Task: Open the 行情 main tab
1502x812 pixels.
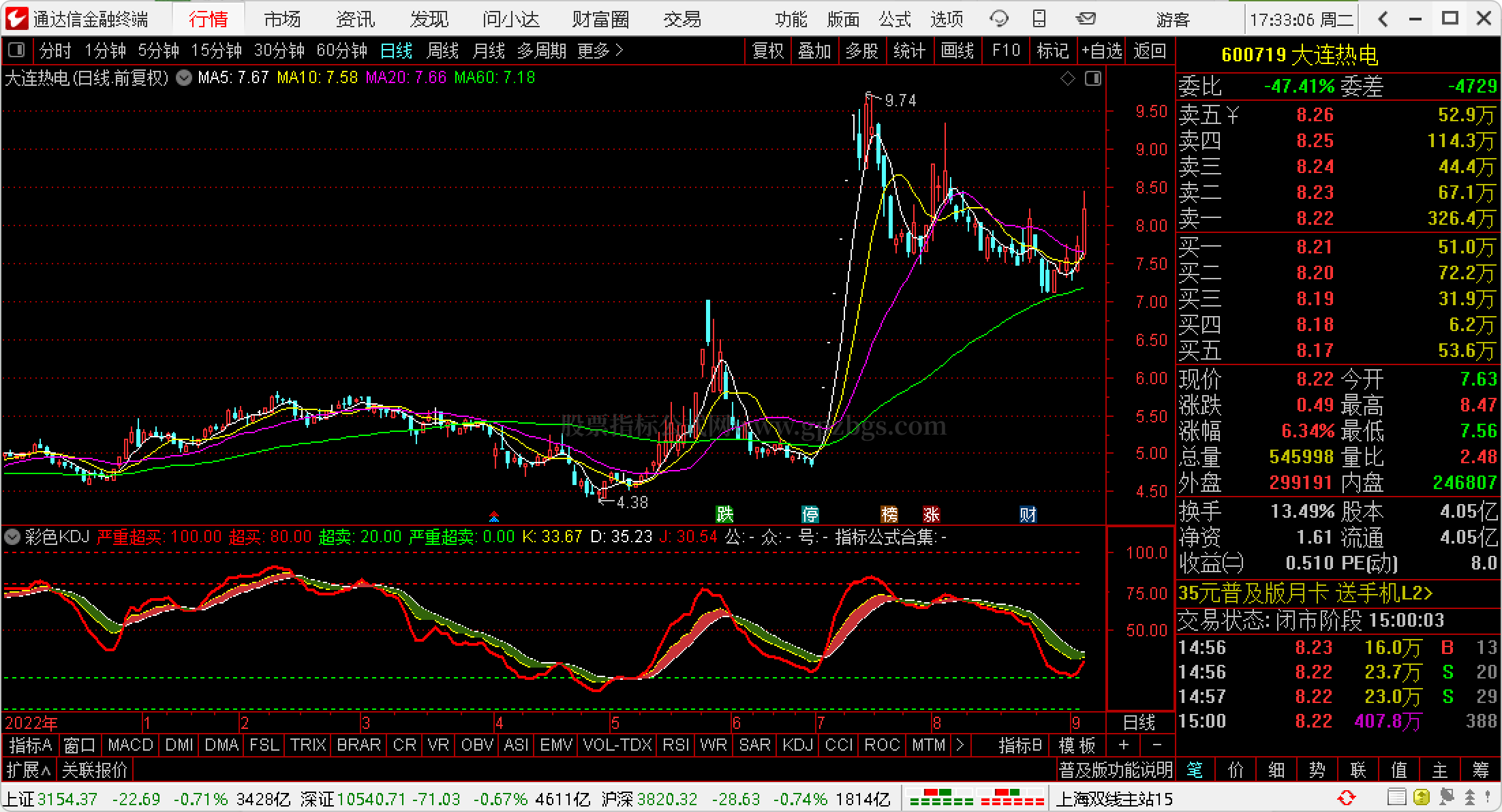Action: [209, 19]
